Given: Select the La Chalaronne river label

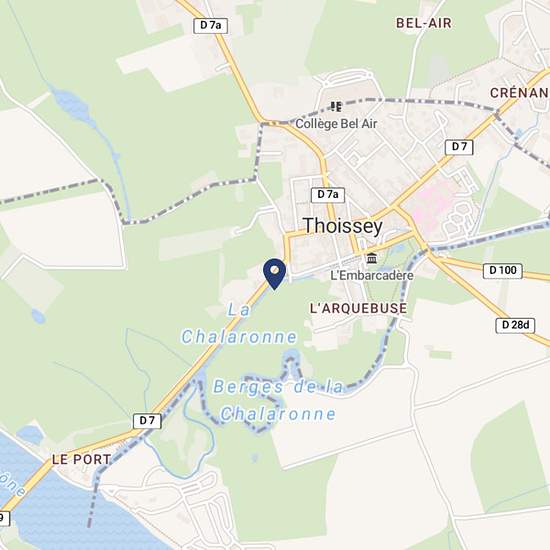Looking at the screenshot, I should [239, 324].
